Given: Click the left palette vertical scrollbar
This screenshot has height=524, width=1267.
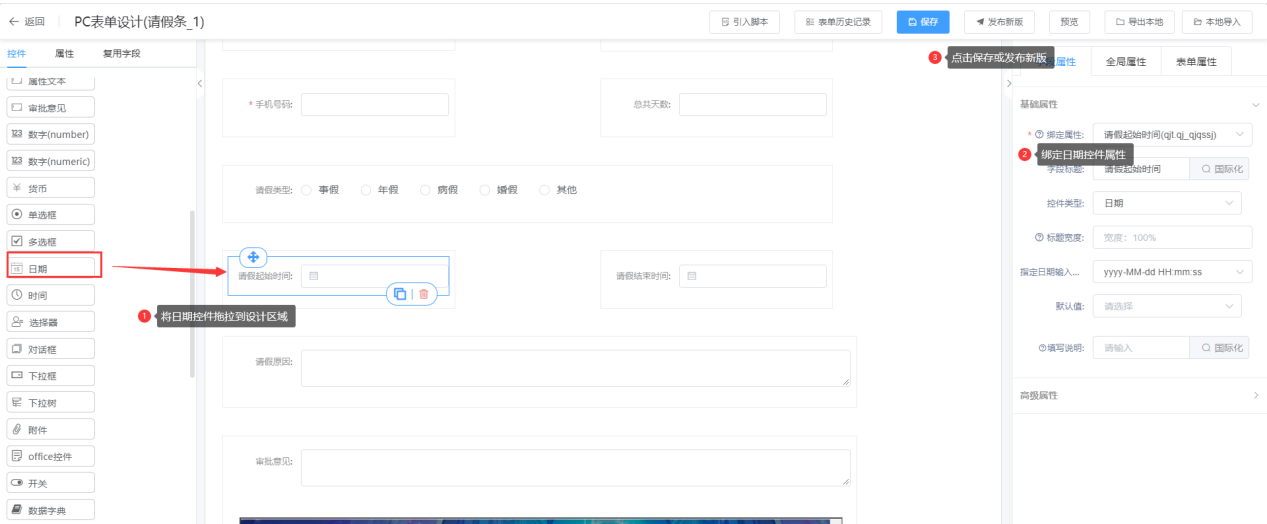Looking at the screenshot, I should tap(193, 290).
